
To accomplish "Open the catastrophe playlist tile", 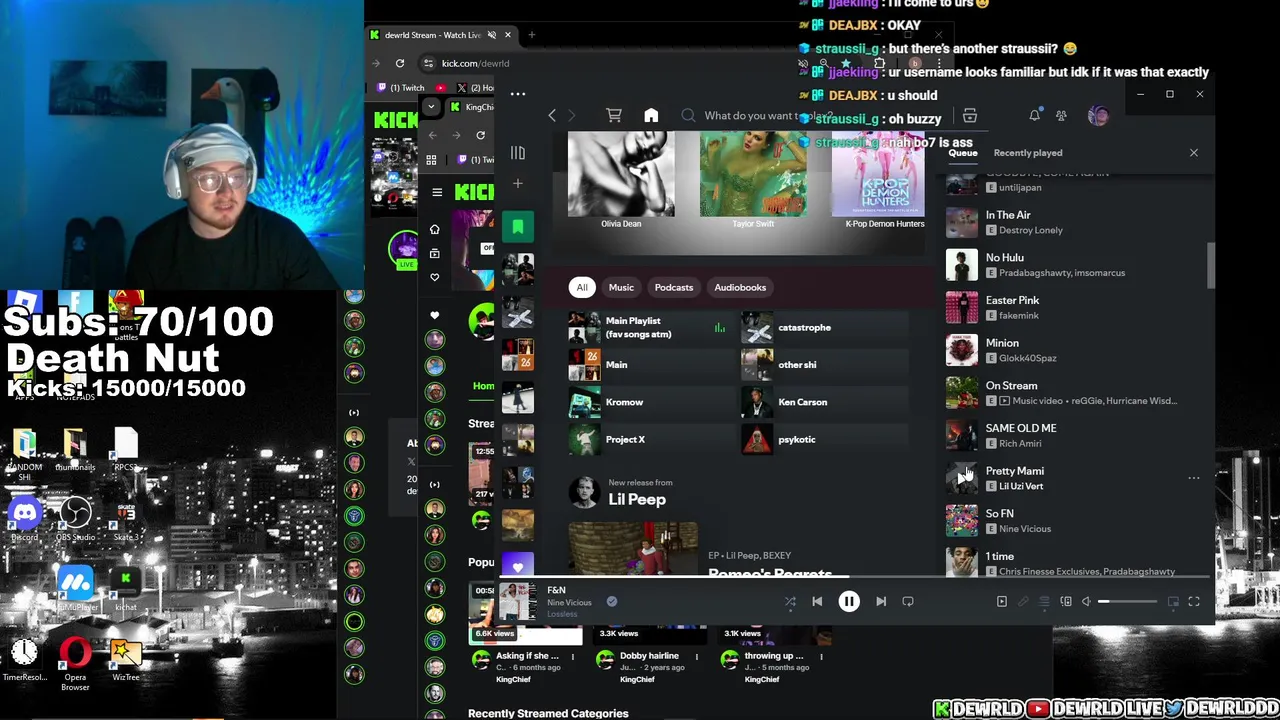I will pyautogui.click(x=824, y=328).
